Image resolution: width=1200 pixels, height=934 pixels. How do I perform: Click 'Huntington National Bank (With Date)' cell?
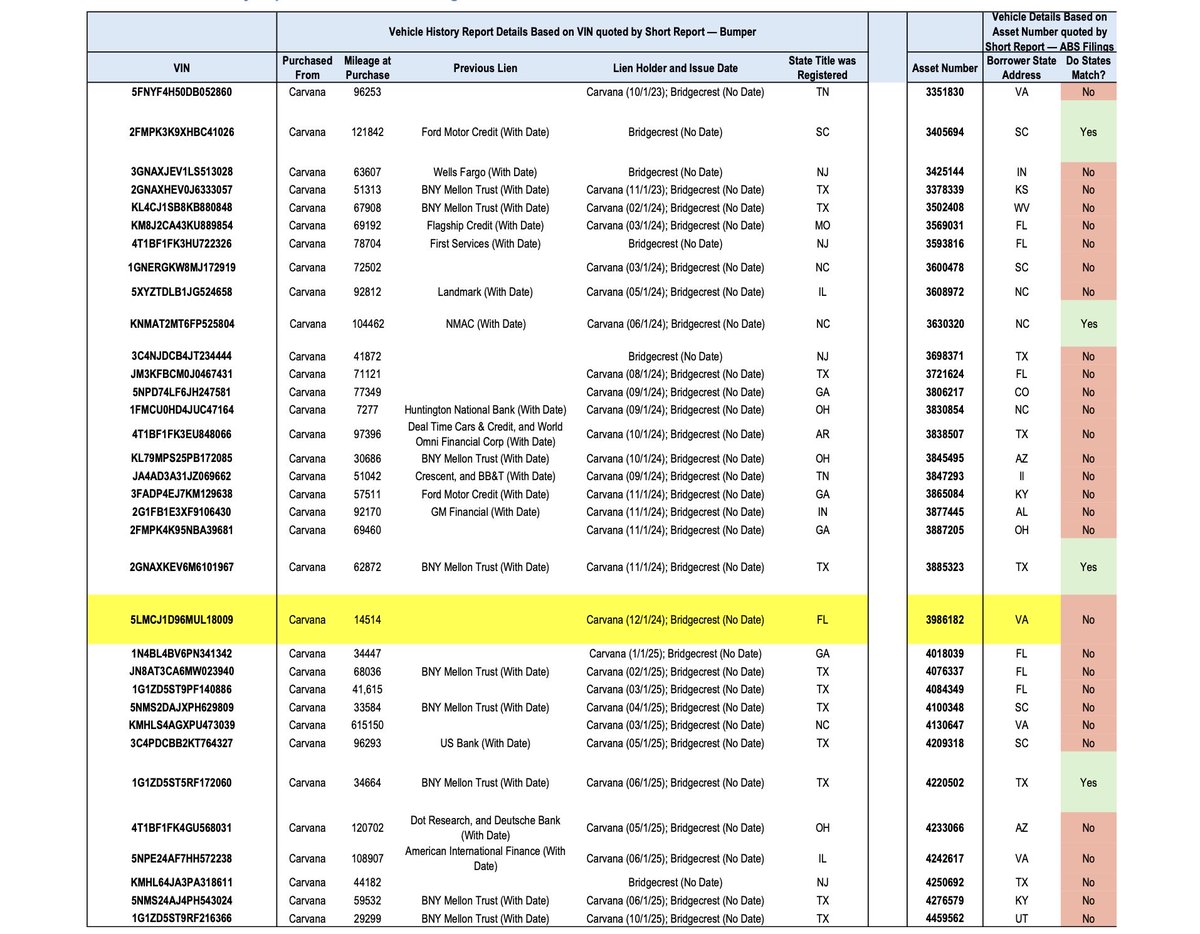click(485, 410)
